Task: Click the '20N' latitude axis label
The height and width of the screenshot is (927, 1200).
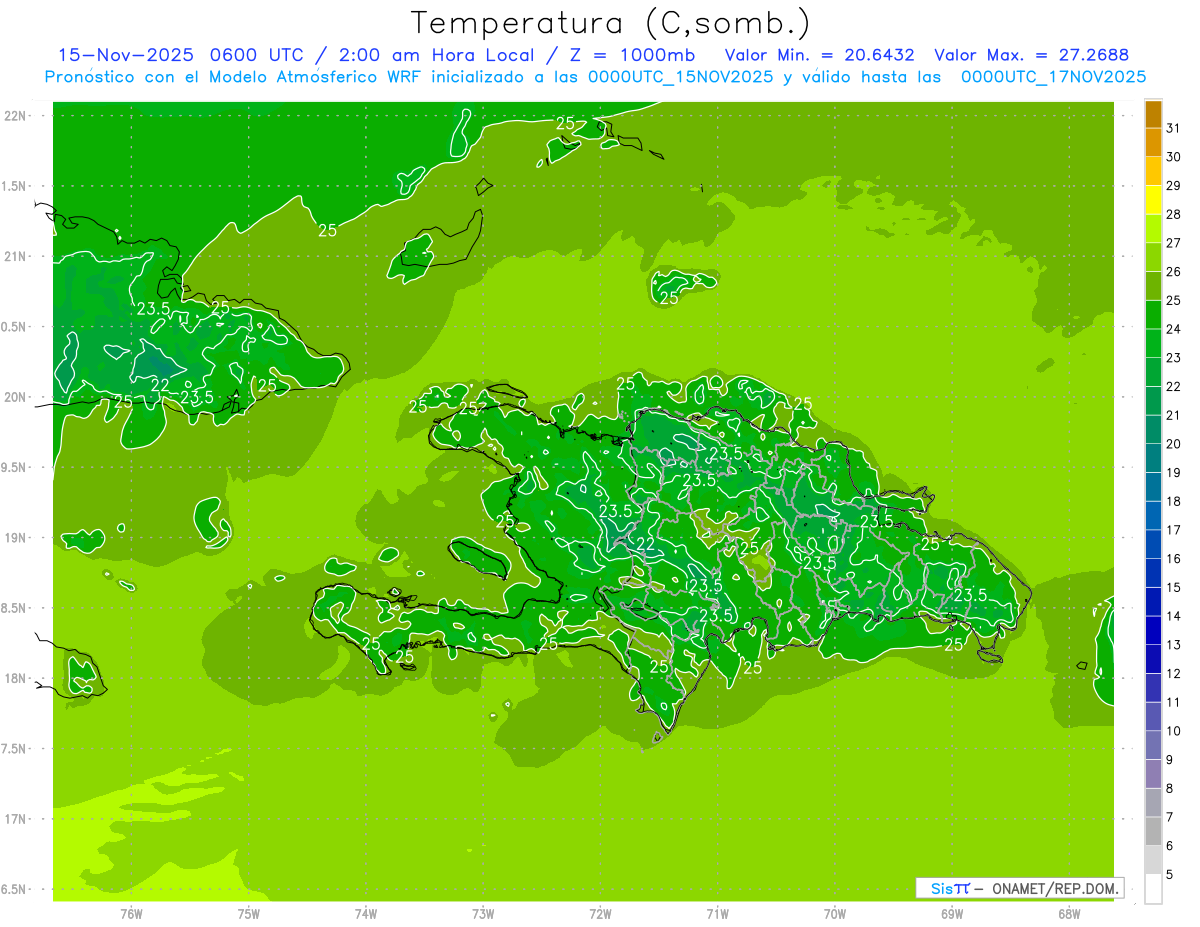Action: pyautogui.click(x=15, y=397)
